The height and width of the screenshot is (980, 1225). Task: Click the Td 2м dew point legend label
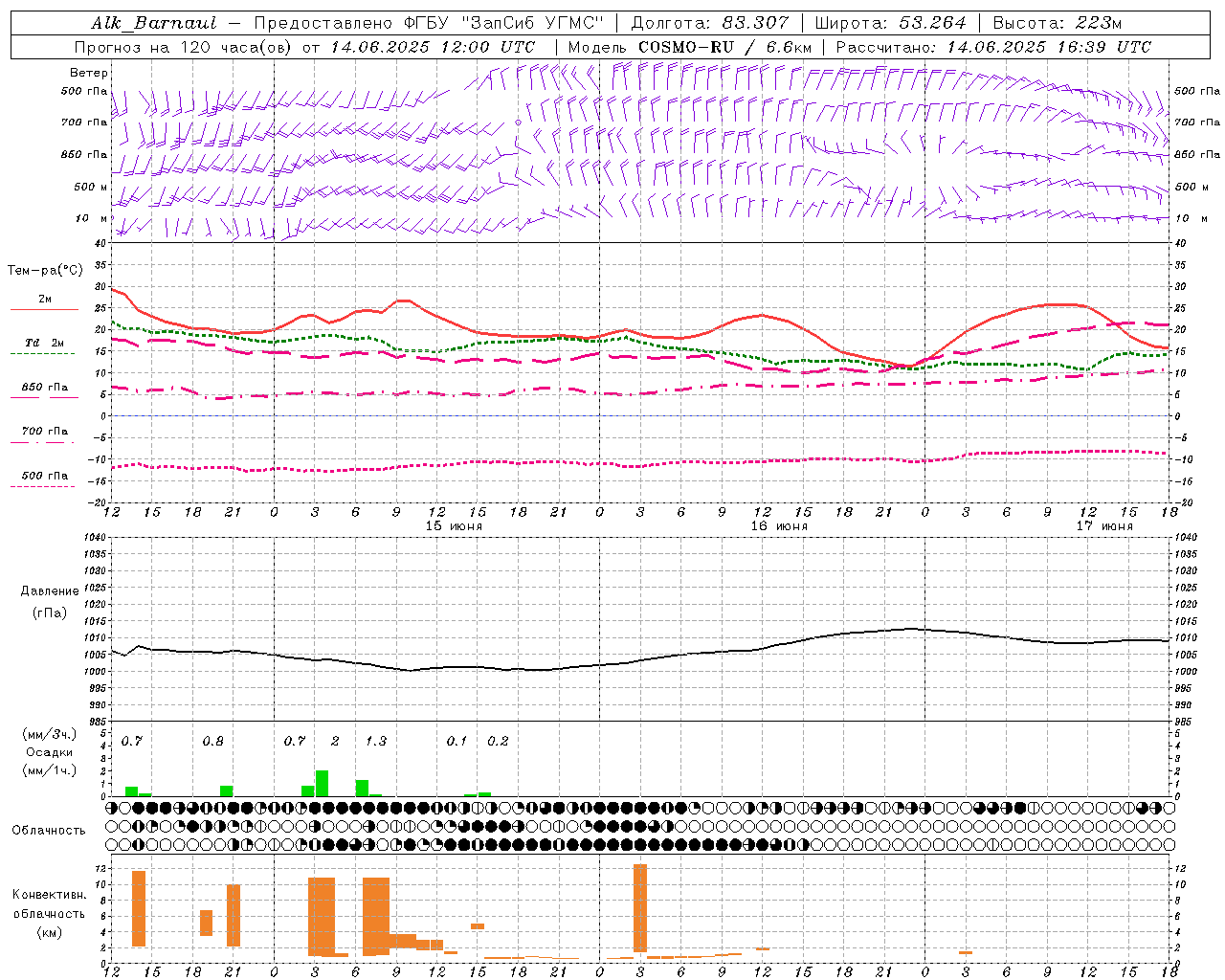click(x=45, y=343)
